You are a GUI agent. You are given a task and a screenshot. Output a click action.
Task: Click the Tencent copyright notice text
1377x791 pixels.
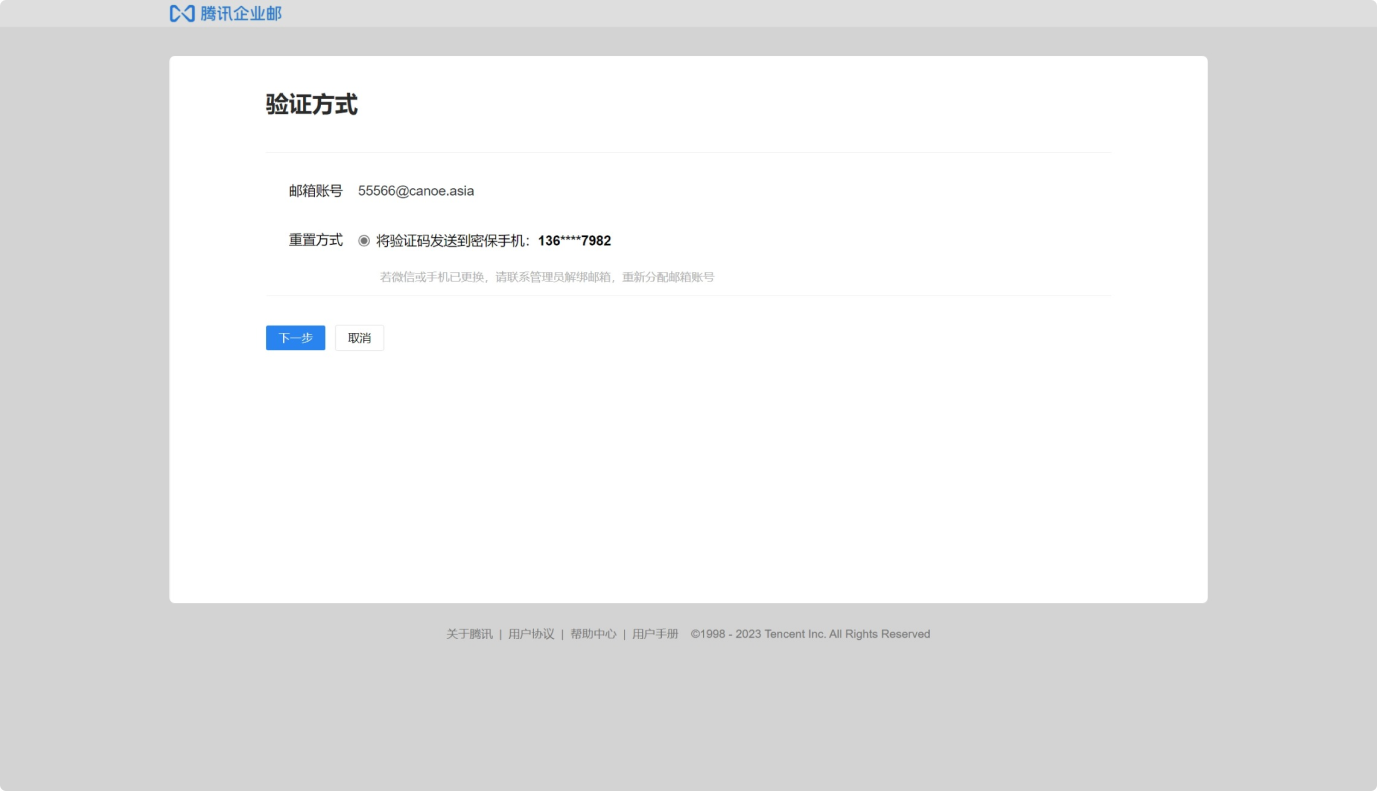pos(810,634)
